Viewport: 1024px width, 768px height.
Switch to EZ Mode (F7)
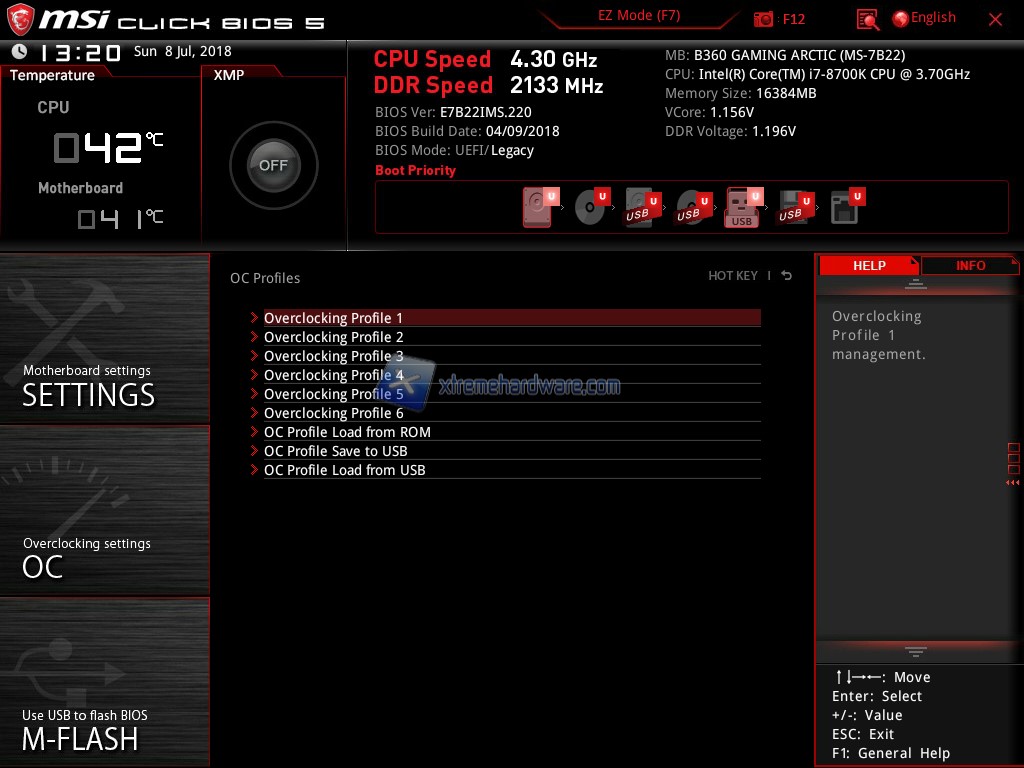coord(639,16)
